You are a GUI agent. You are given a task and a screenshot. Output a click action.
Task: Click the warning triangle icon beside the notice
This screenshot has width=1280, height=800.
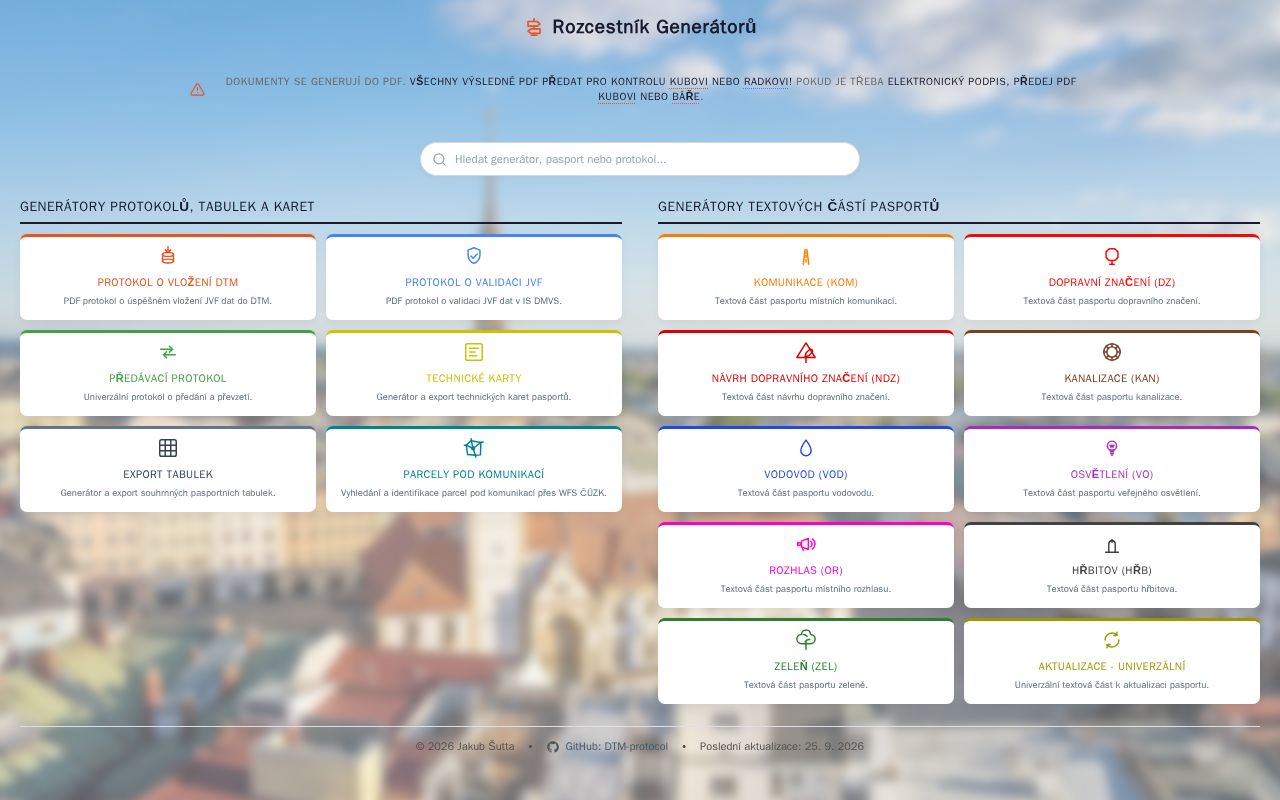click(198, 90)
